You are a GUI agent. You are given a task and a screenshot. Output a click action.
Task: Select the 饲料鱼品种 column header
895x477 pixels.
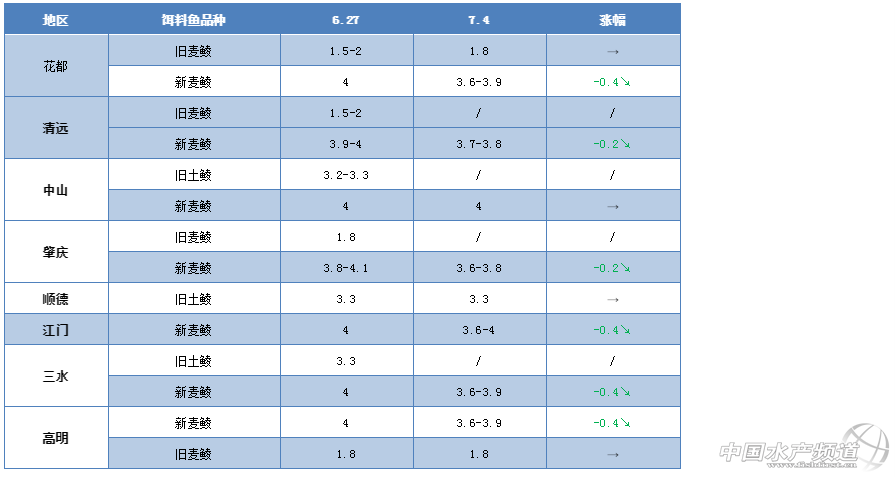(193, 20)
